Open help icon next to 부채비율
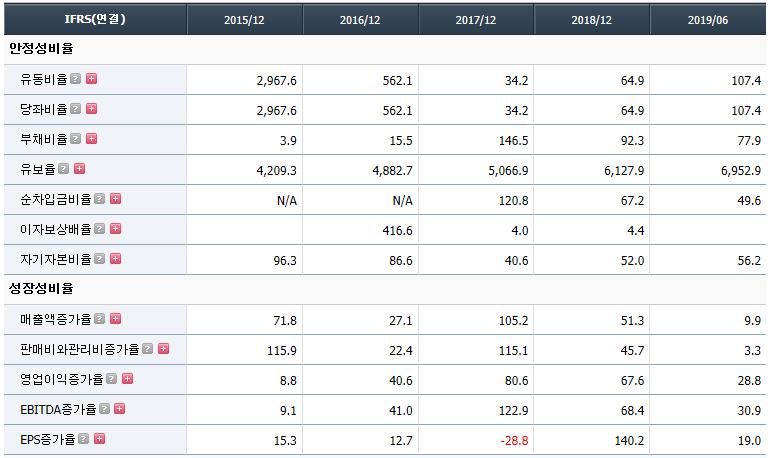This screenshot has height=458, width=774. click(x=76, y=139)
